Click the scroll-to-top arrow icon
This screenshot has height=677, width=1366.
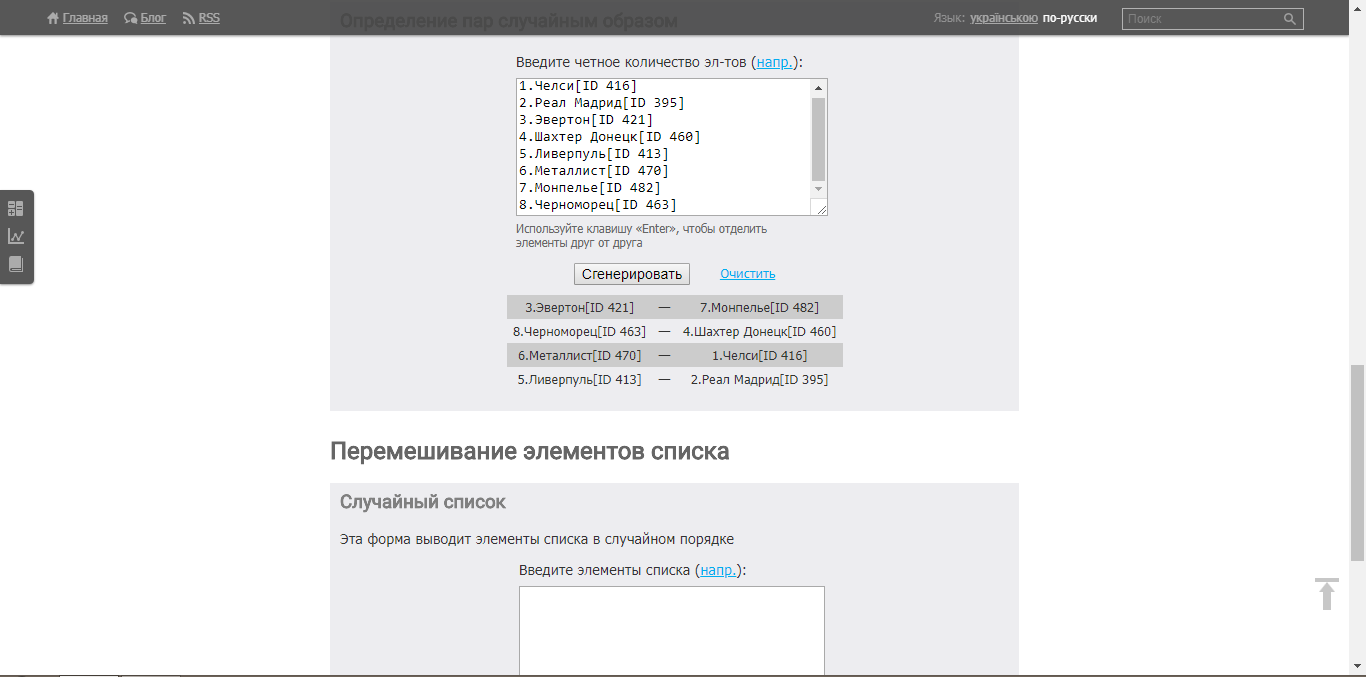pos(1326,594)
